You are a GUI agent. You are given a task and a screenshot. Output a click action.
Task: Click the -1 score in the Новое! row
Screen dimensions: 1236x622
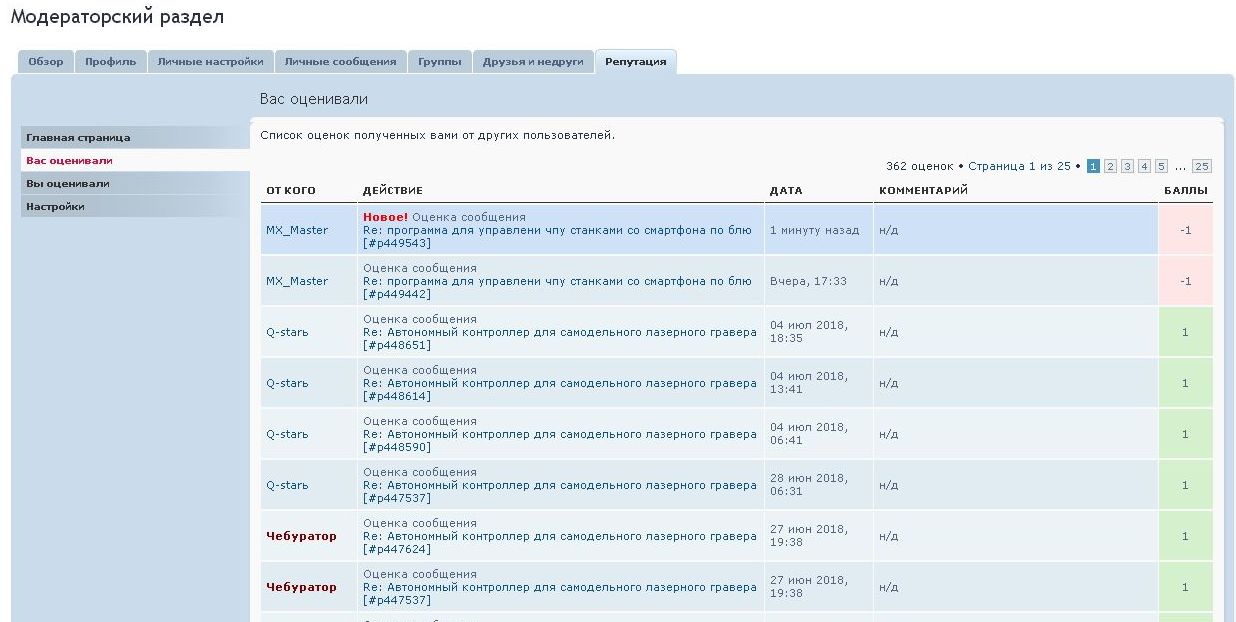[1185, 230]
